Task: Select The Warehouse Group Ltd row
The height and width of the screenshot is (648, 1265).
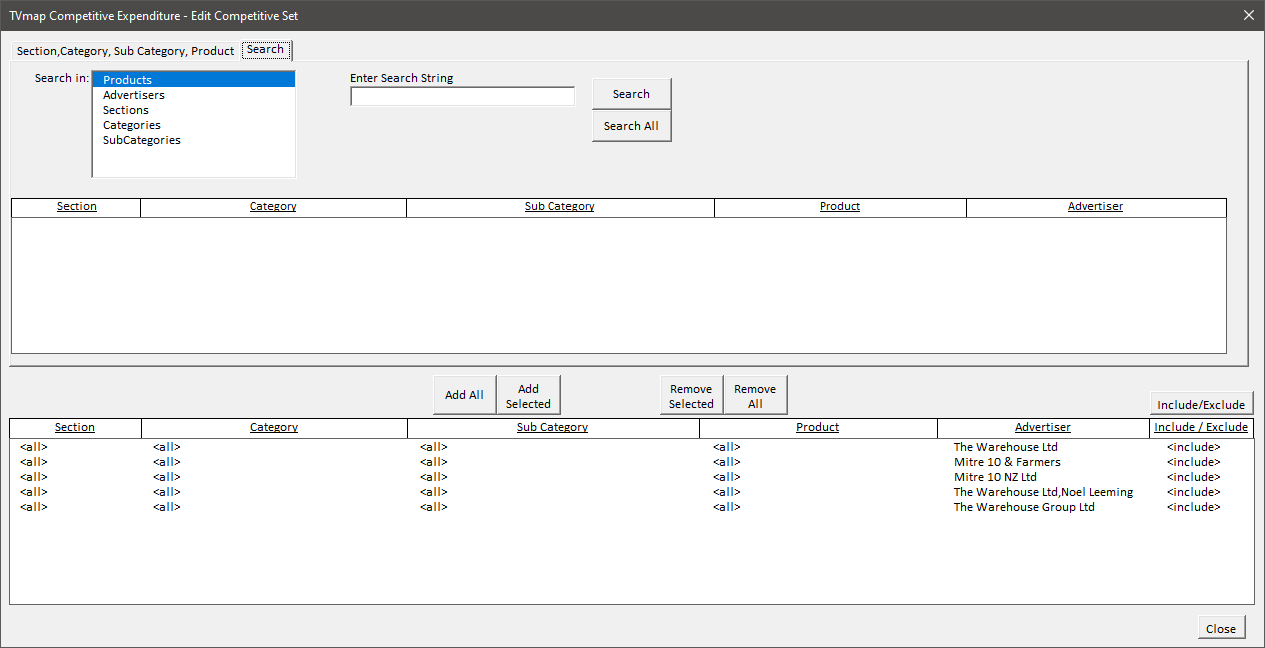Action: 631,507
